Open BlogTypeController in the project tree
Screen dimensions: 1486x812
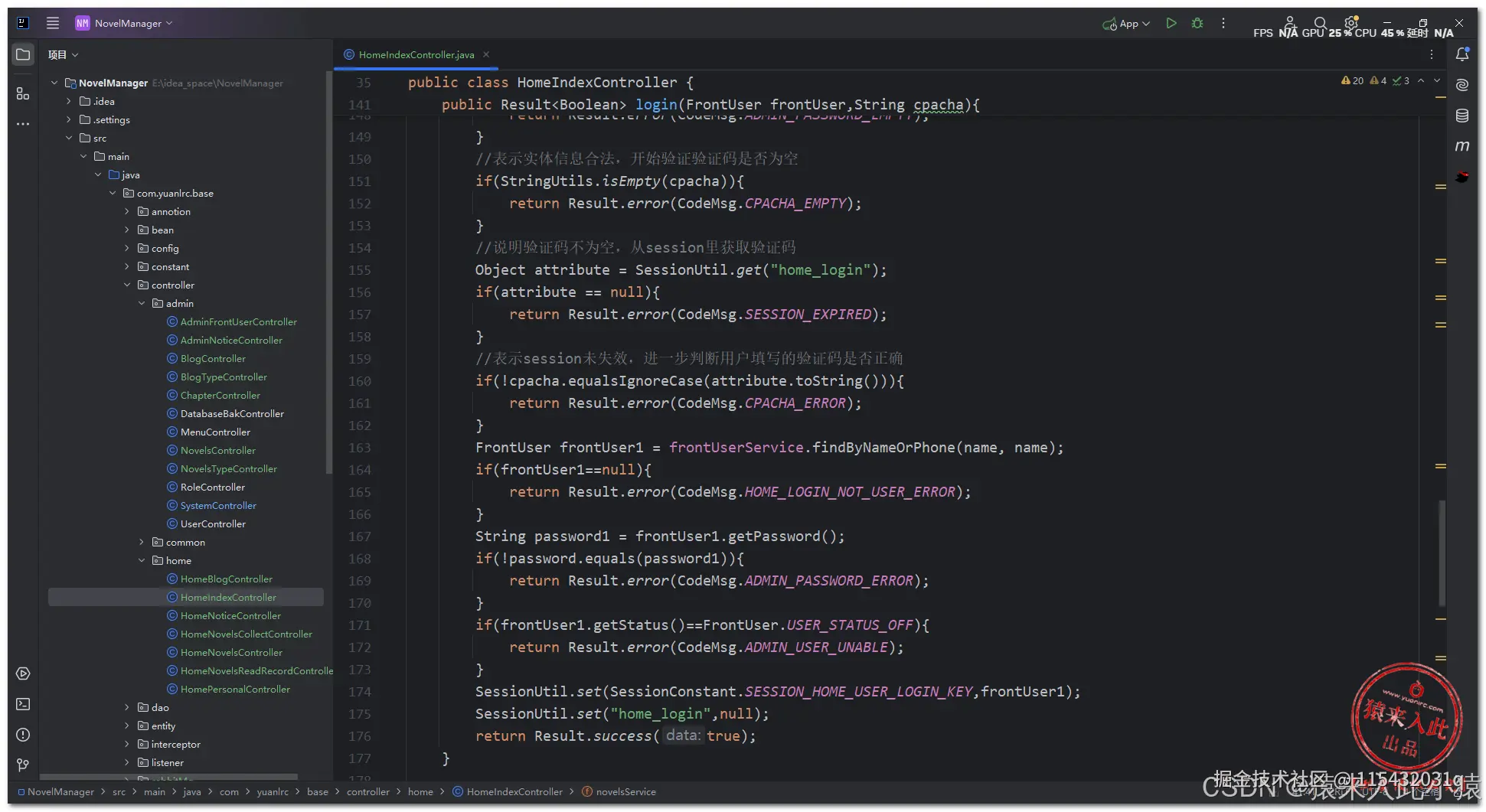tap(224, 377)
